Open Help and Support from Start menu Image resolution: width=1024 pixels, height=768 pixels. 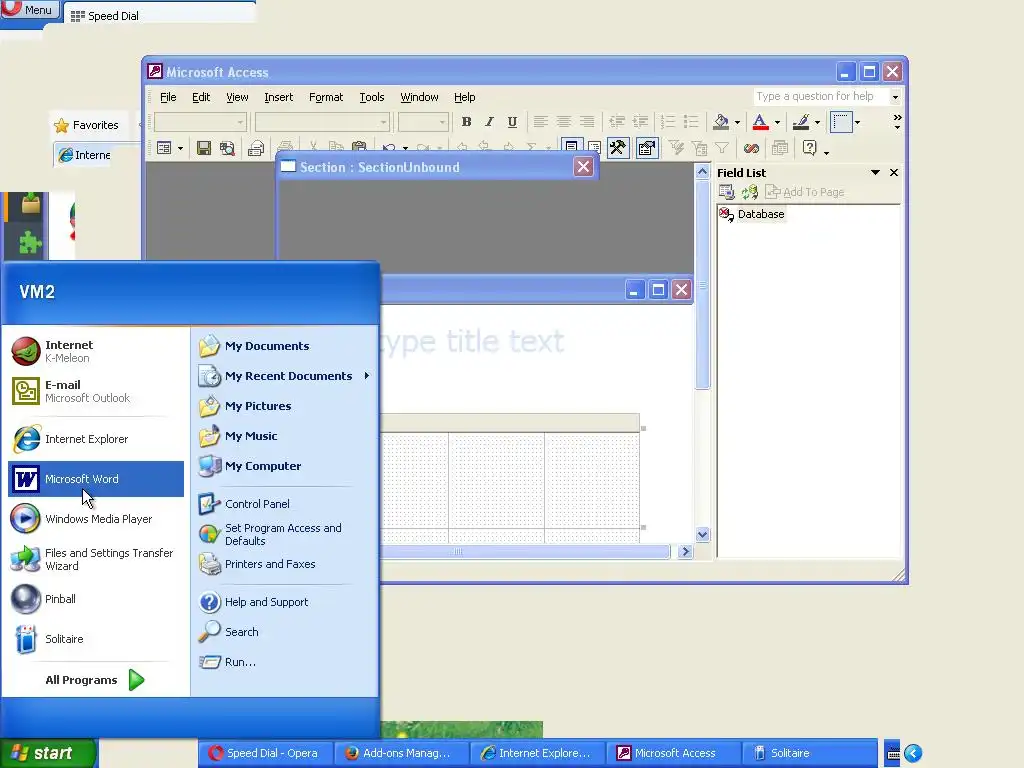pyautogui.click(x=285, y=601)
